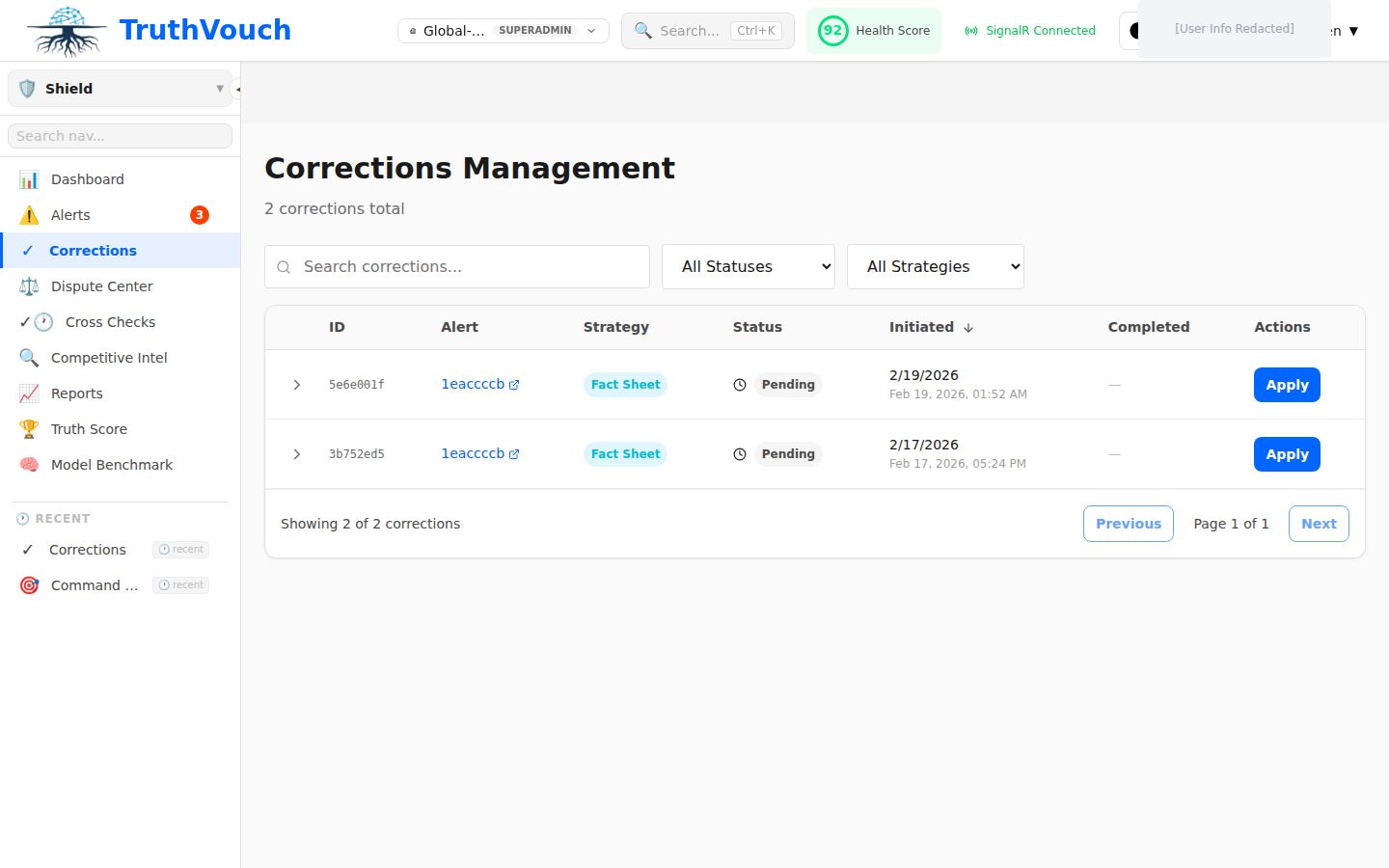Toggle the Initiated column sort arrow

pyautogui.click(x=967, y=327)
